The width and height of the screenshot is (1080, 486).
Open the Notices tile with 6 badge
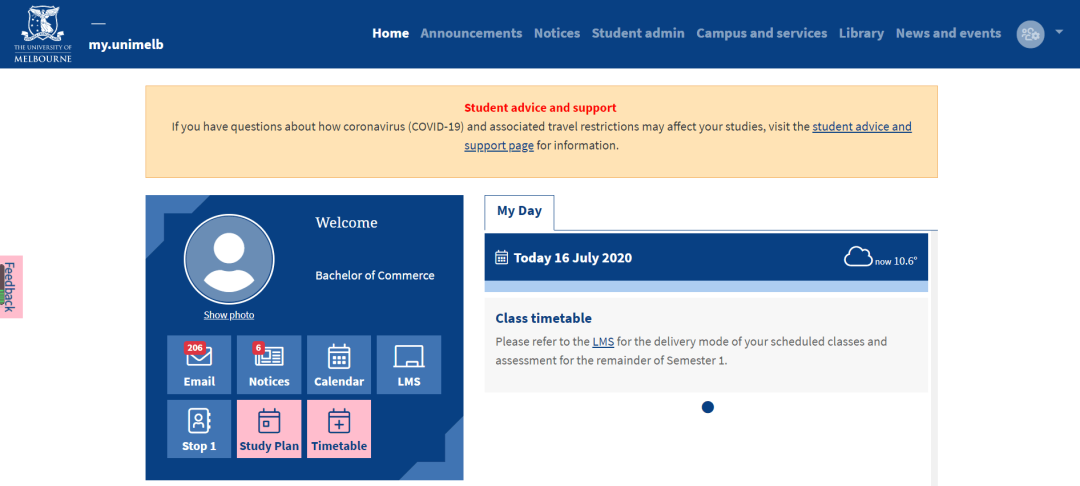pyautogui.click(x=269, y=364)
